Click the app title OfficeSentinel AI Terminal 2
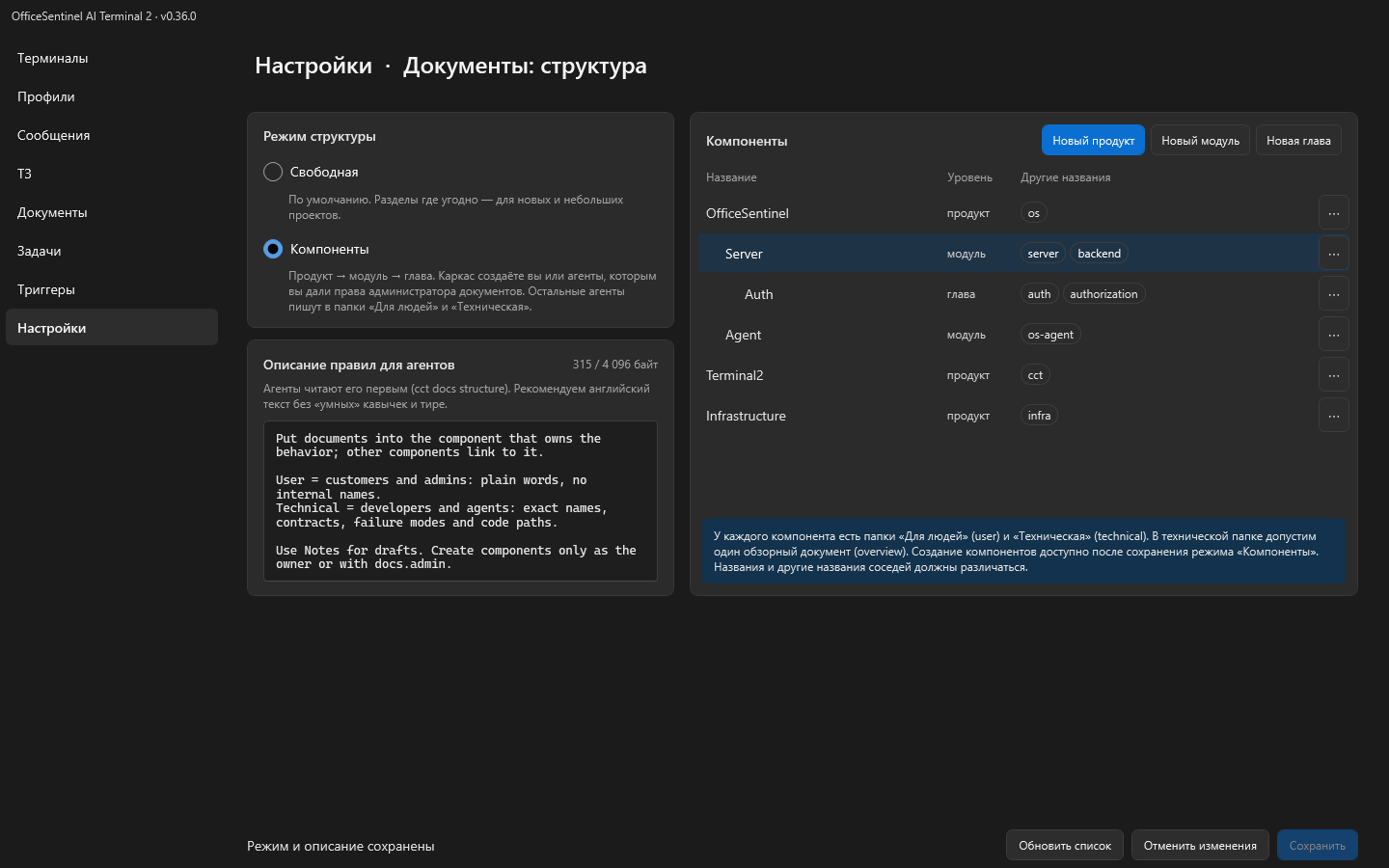 pyautogui.click(x=104, y=16)
